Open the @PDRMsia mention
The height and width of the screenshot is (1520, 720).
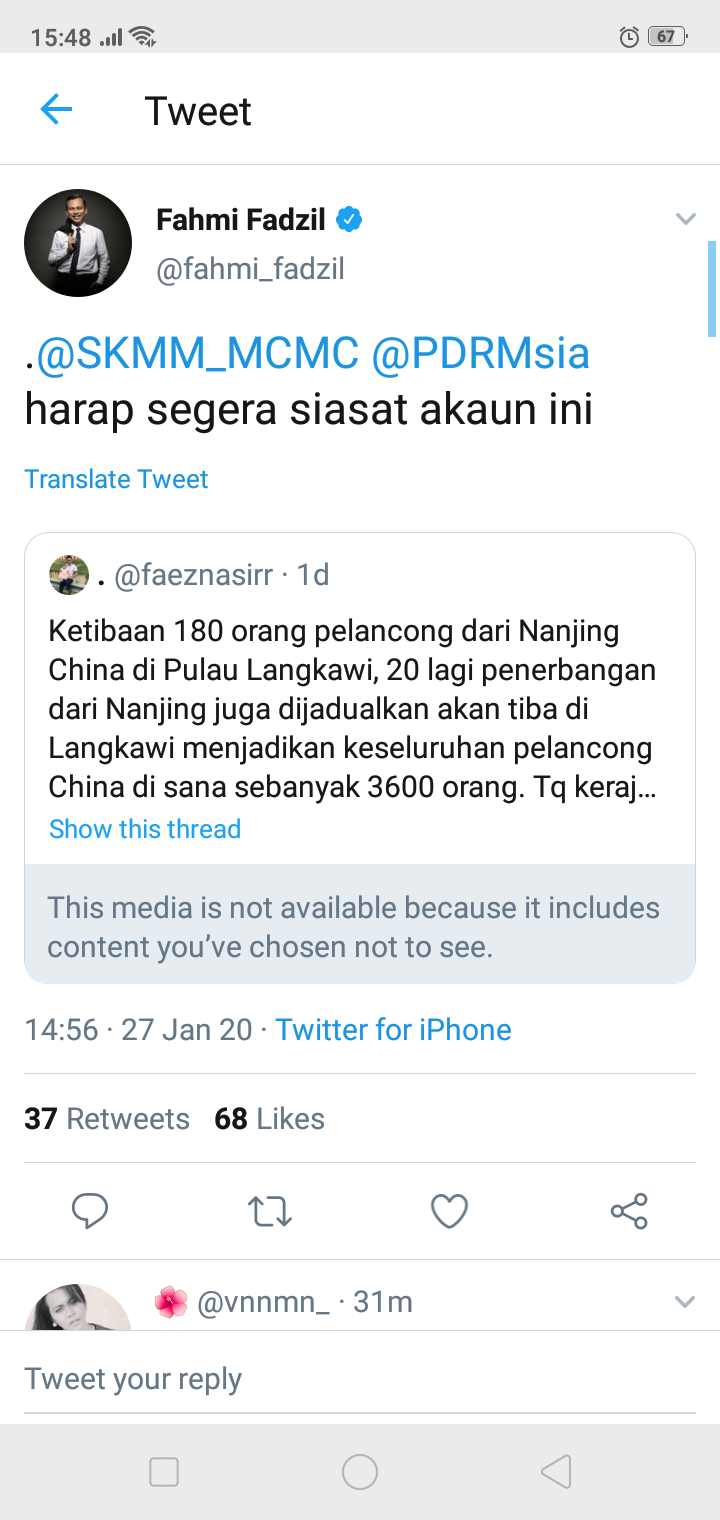click(x=480, y=353)
